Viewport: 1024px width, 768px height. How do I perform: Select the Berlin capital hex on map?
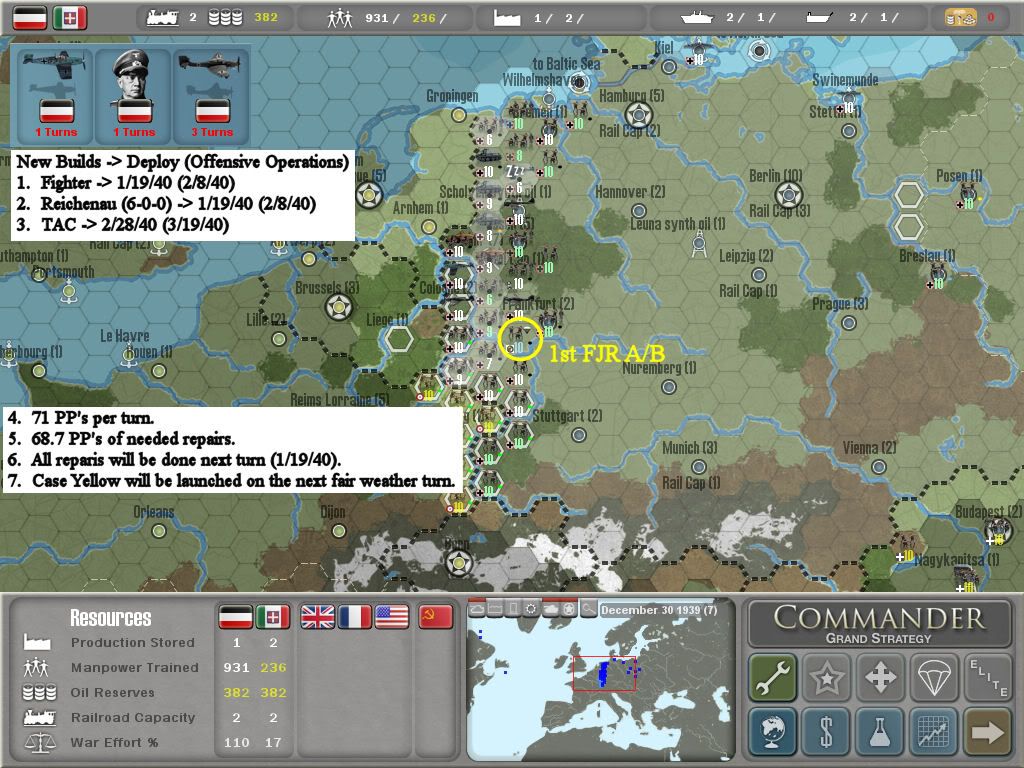click(x=788, y=195)
